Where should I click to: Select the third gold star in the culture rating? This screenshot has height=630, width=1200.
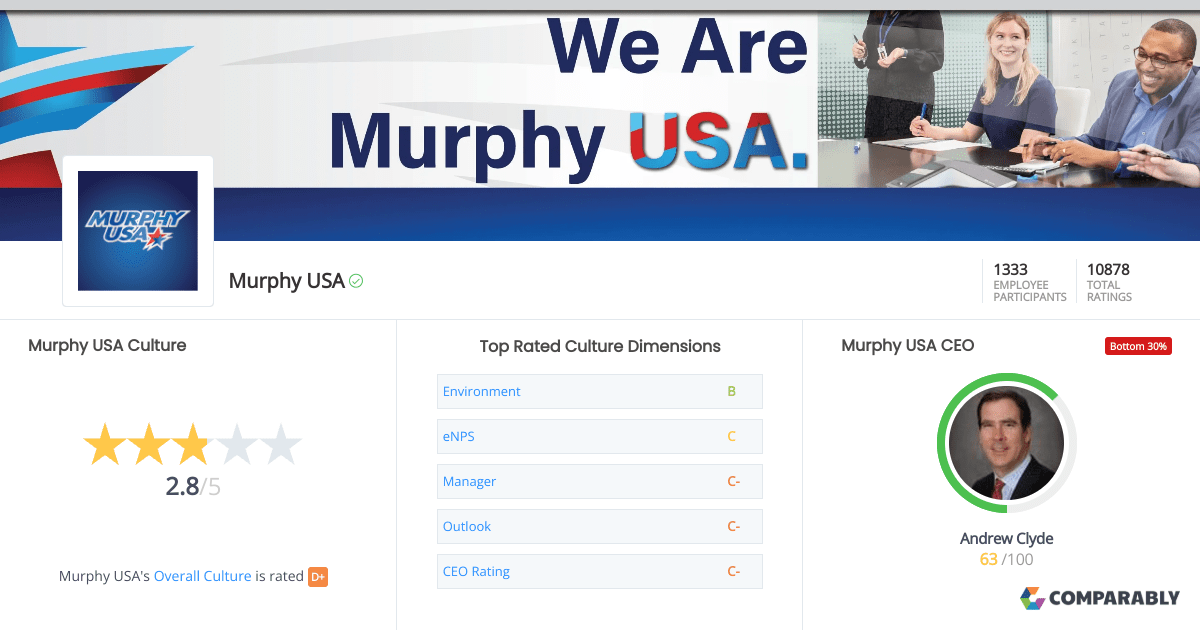click(191, 444)
